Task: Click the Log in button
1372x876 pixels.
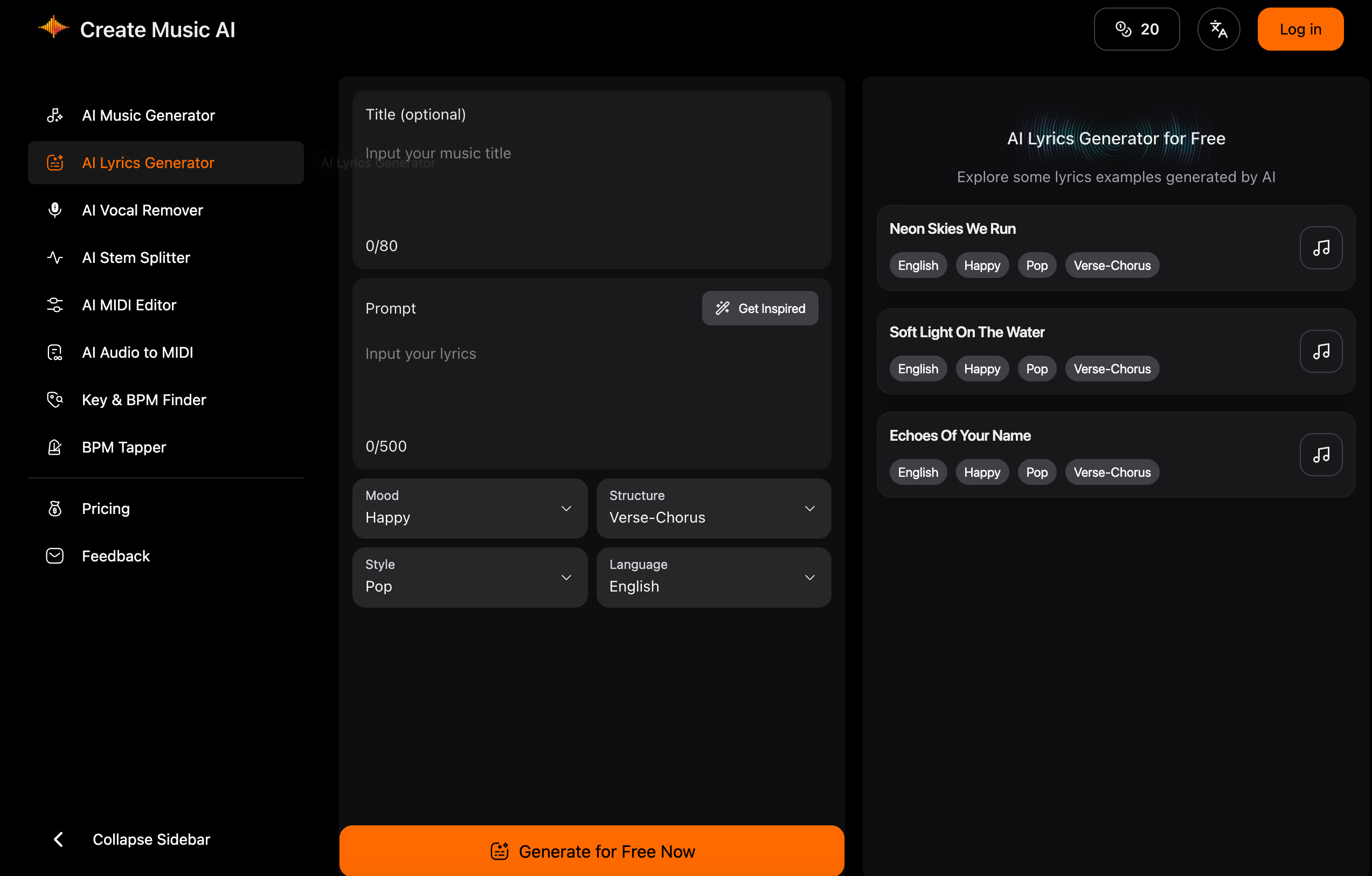Action: [x=1300, y=29]
